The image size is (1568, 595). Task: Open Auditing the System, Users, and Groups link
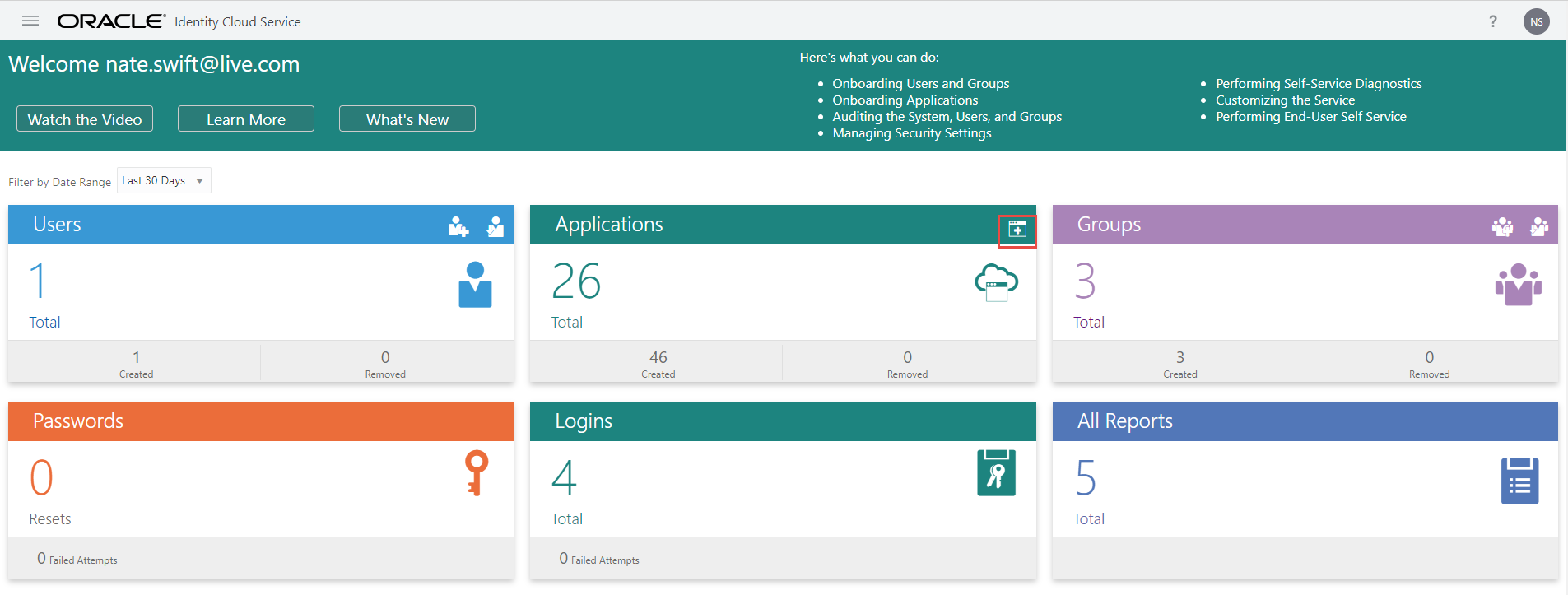(947, 116)
